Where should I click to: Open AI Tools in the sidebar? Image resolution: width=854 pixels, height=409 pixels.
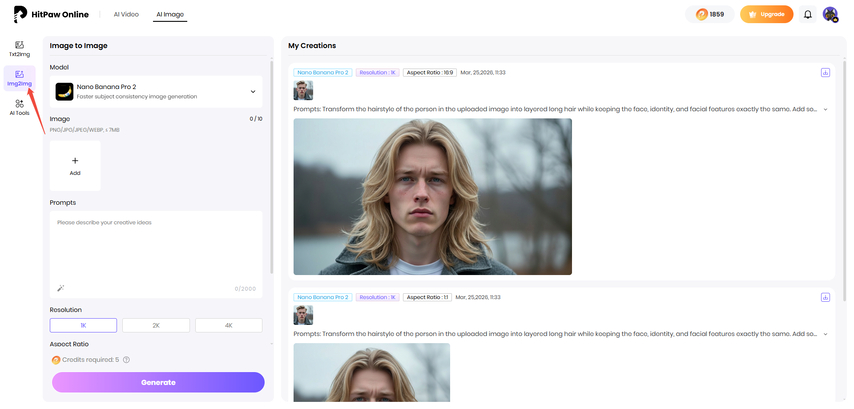19,107
